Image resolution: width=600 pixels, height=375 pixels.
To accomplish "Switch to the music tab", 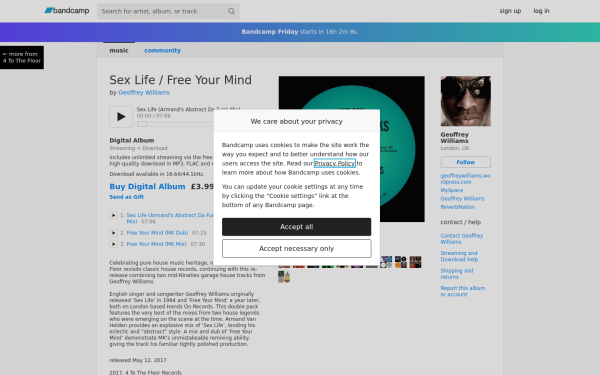I will coord(119,50).
